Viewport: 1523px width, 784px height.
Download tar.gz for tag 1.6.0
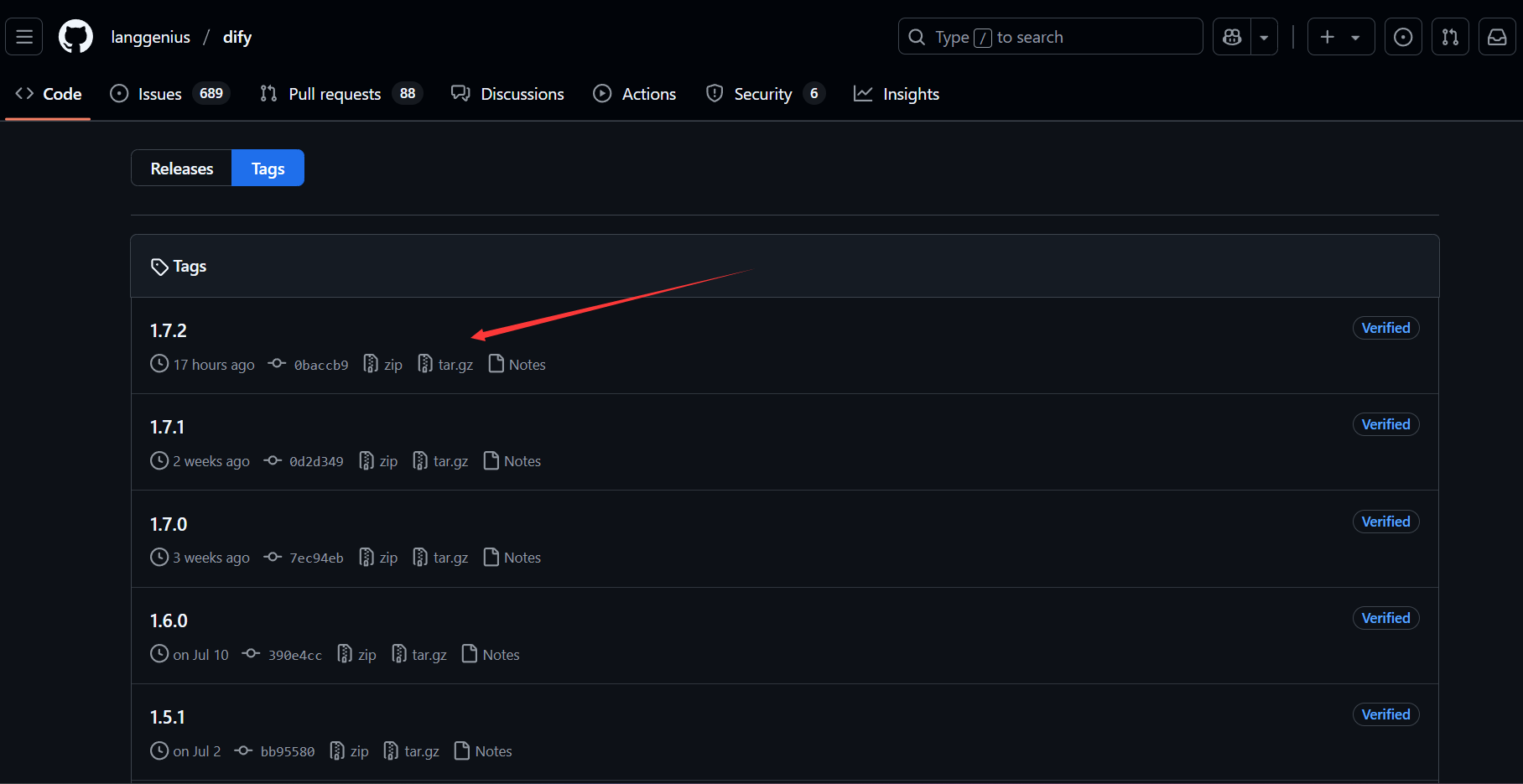click(419, 655)
